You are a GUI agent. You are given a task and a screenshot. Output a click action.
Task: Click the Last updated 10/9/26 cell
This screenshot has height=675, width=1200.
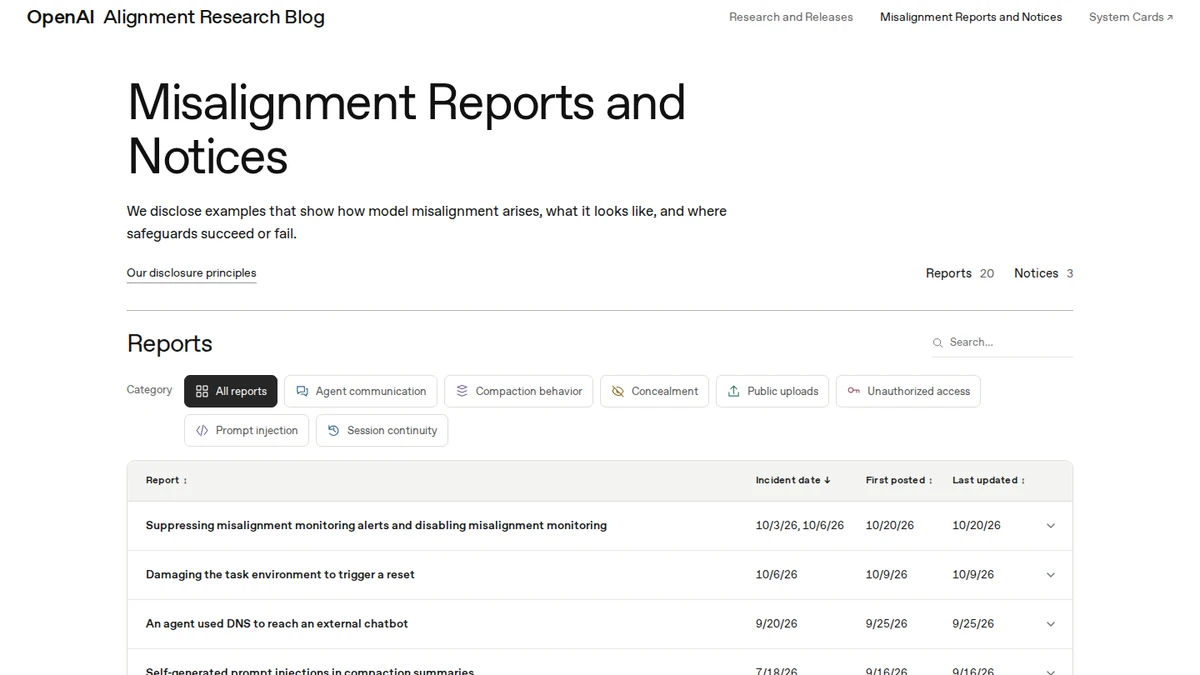[x=973, y=575]
